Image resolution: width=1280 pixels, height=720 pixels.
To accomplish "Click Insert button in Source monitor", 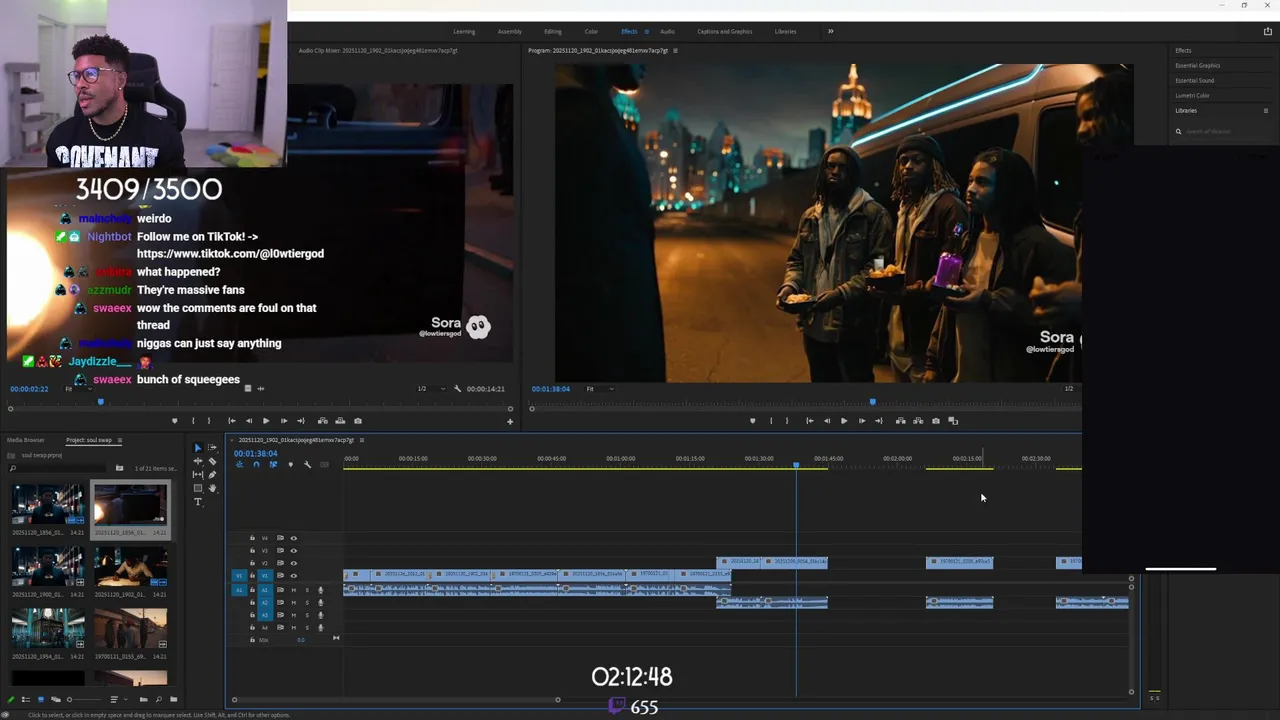I will point(322,421).
